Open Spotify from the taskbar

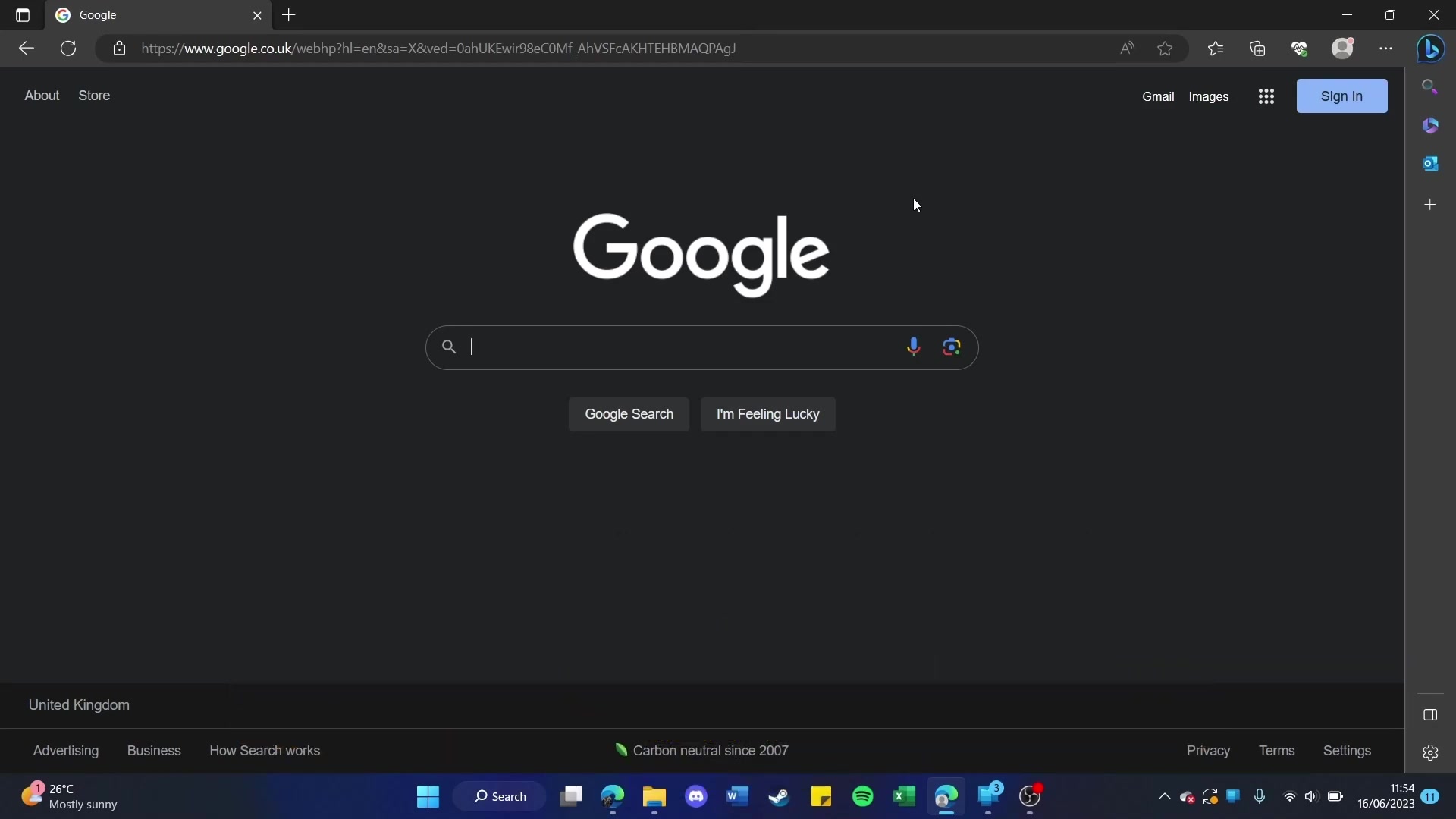(x=862, y=796)
